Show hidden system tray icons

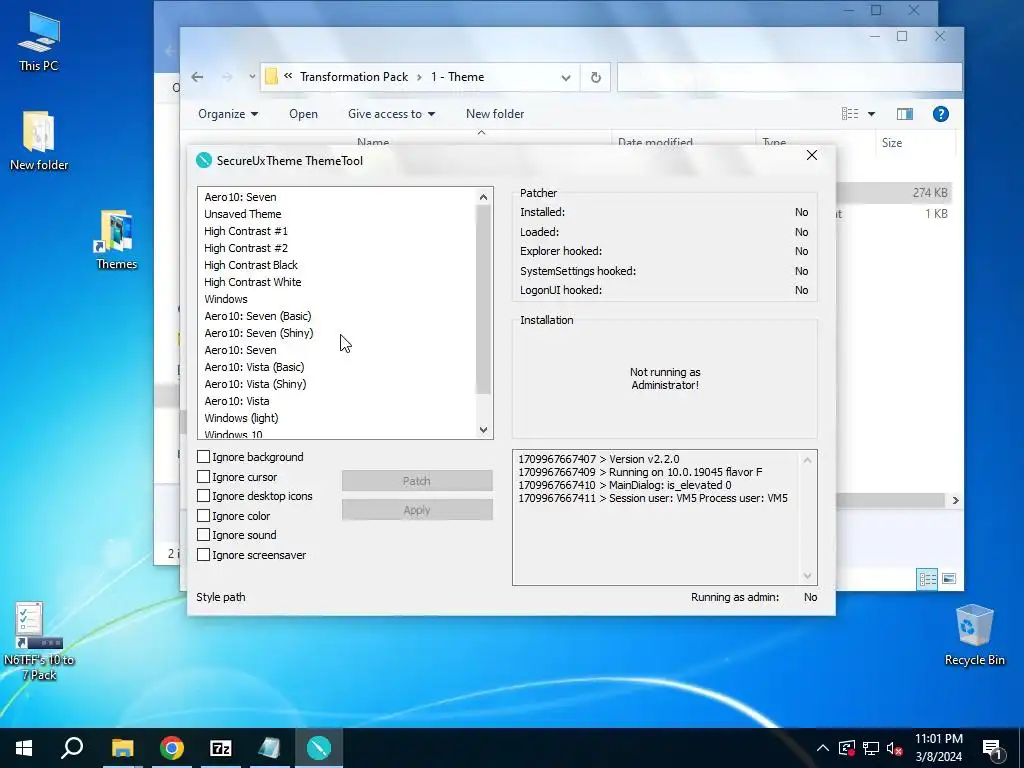[x=823, y=748]
